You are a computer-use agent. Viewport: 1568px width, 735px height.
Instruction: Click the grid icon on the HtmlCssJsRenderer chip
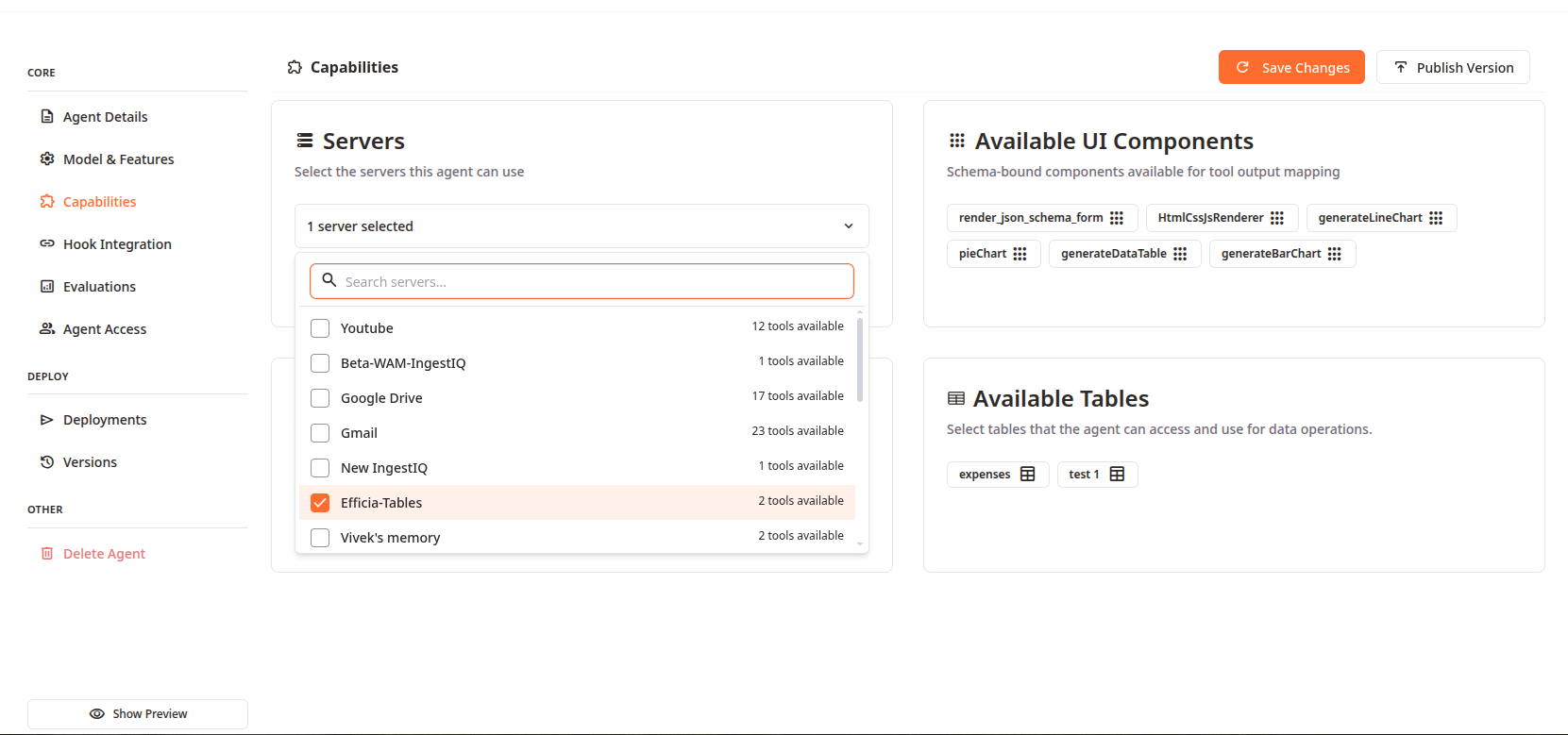(x=1276, y=218)
